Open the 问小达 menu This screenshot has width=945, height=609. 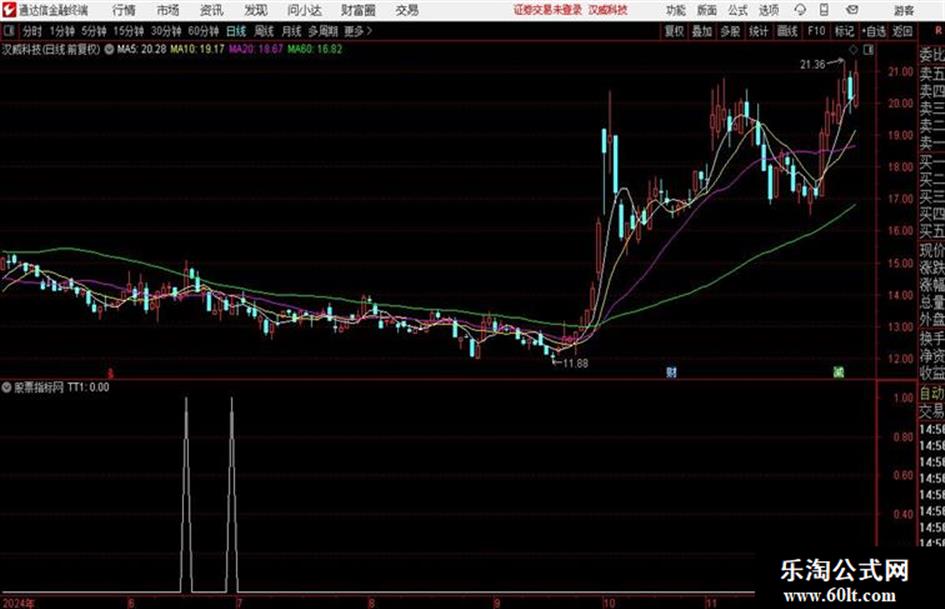304,10
